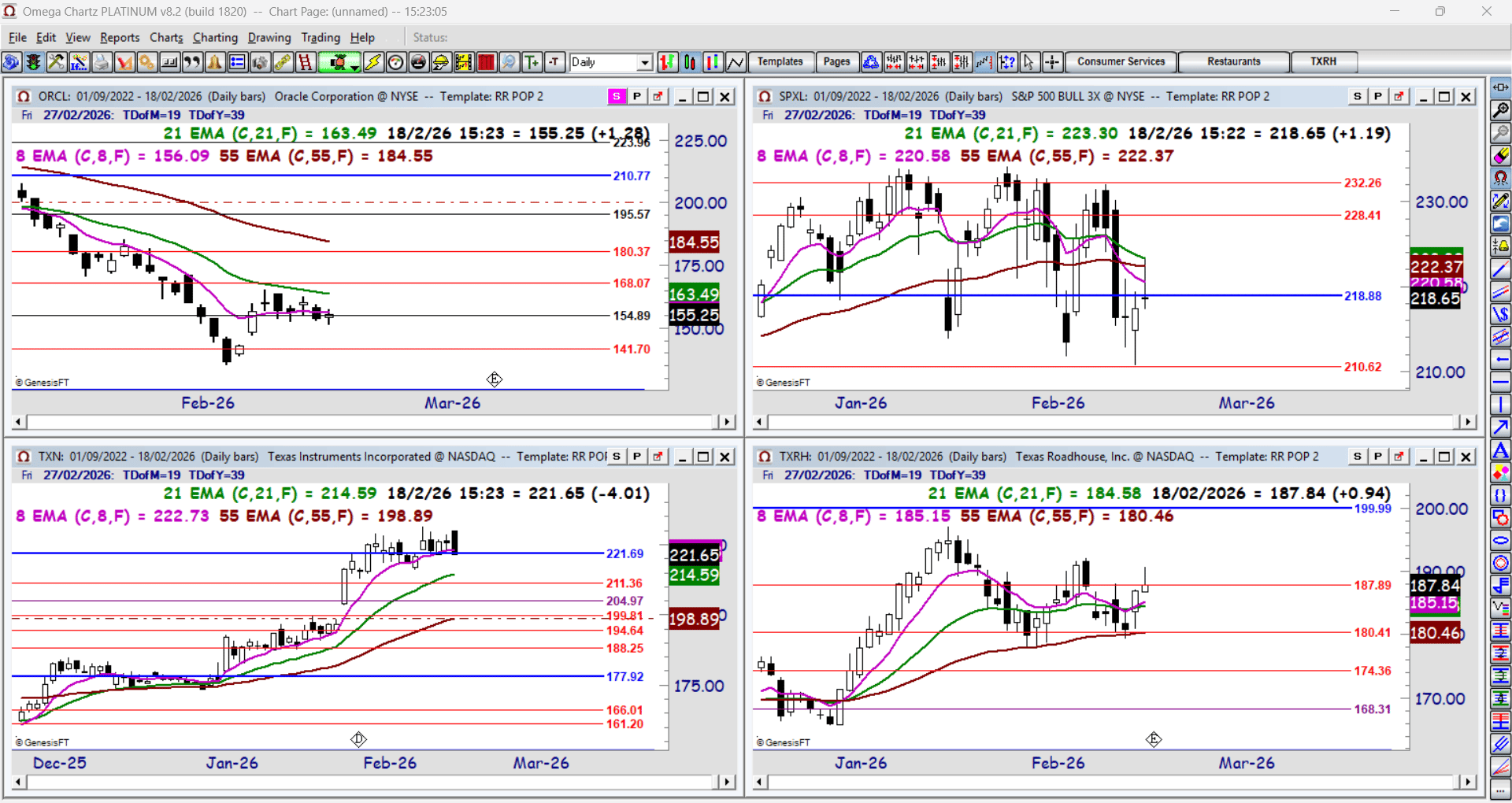Click the red minus-T remove text icon
The height and width of the screenshot is (803, 1512).
coord(555,62)
